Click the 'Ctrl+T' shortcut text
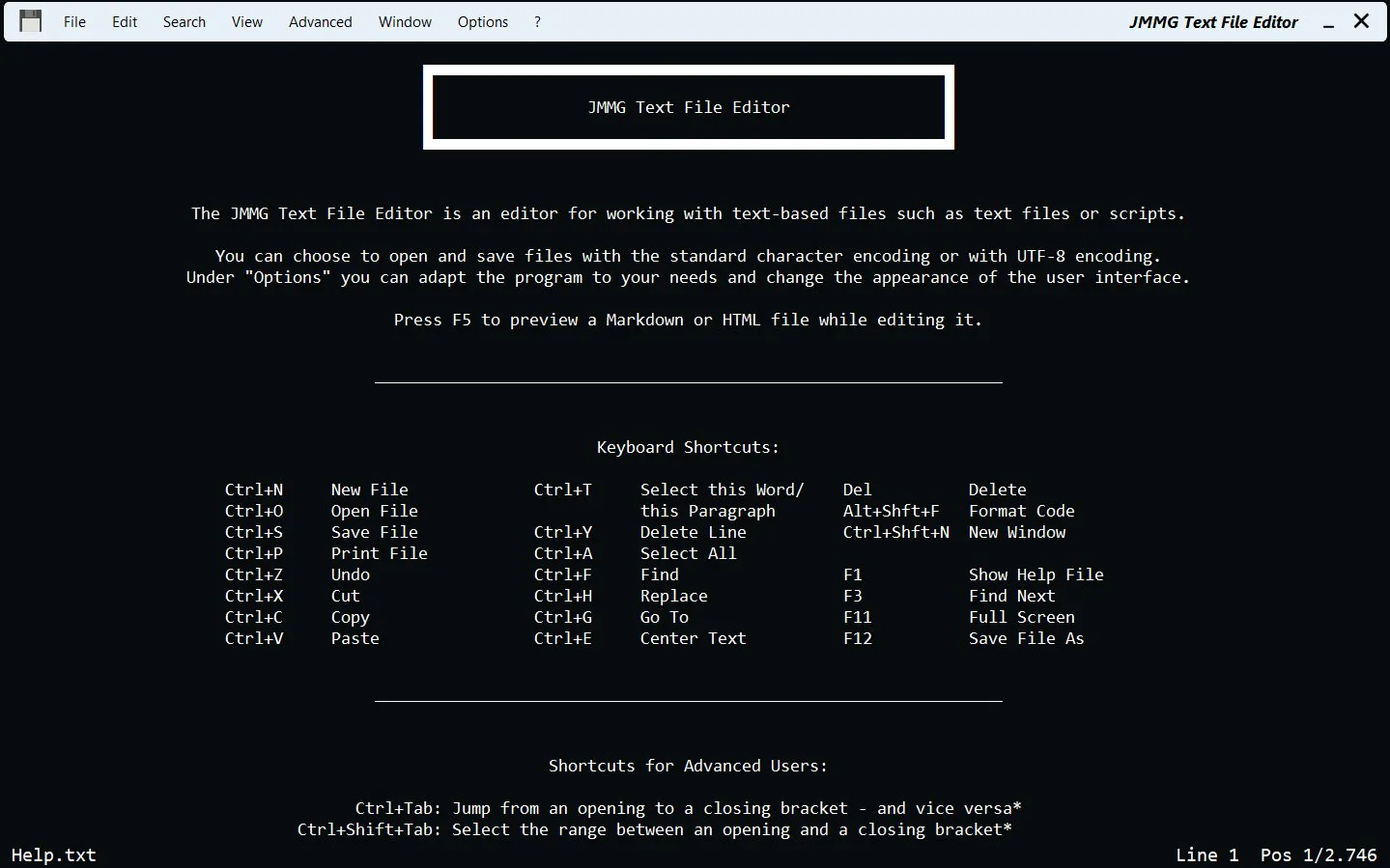 tap(563, 490)
